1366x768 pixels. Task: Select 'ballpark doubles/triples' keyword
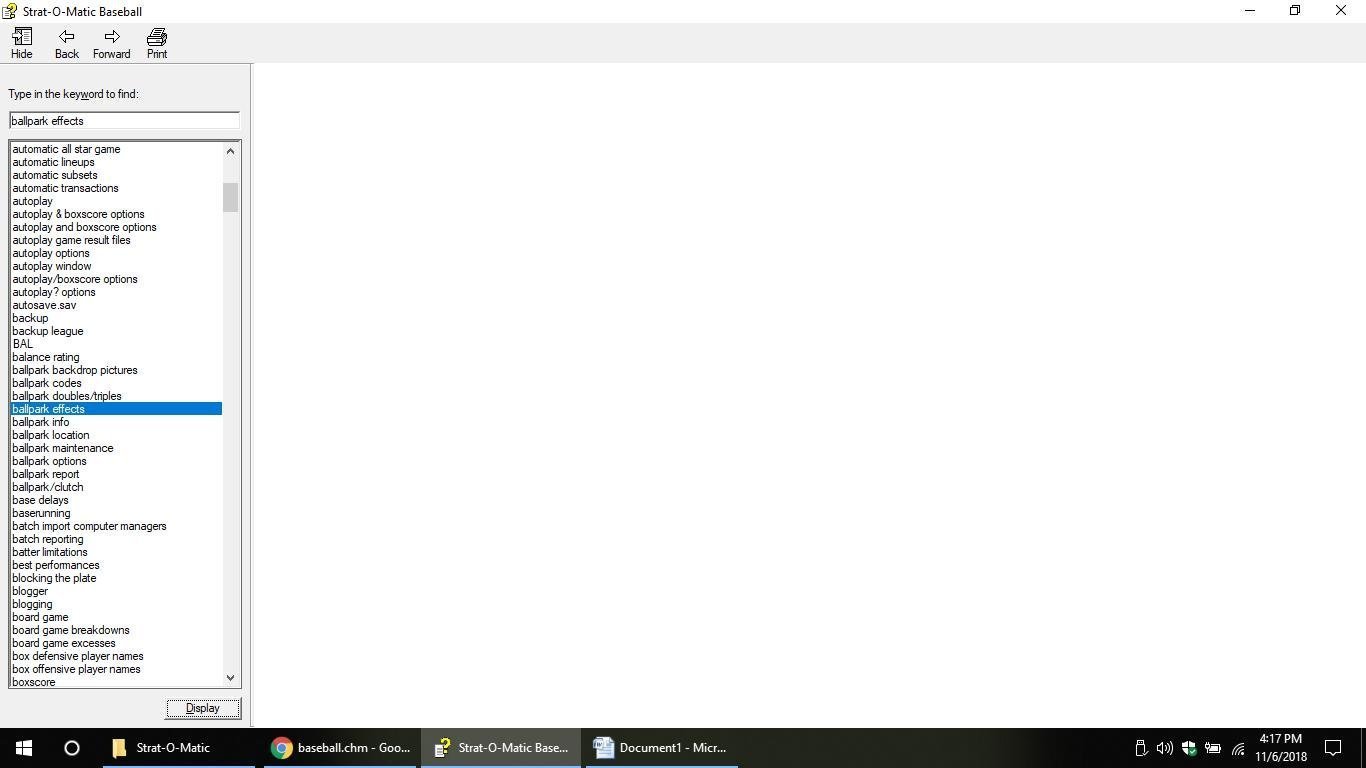pos(67,396)
